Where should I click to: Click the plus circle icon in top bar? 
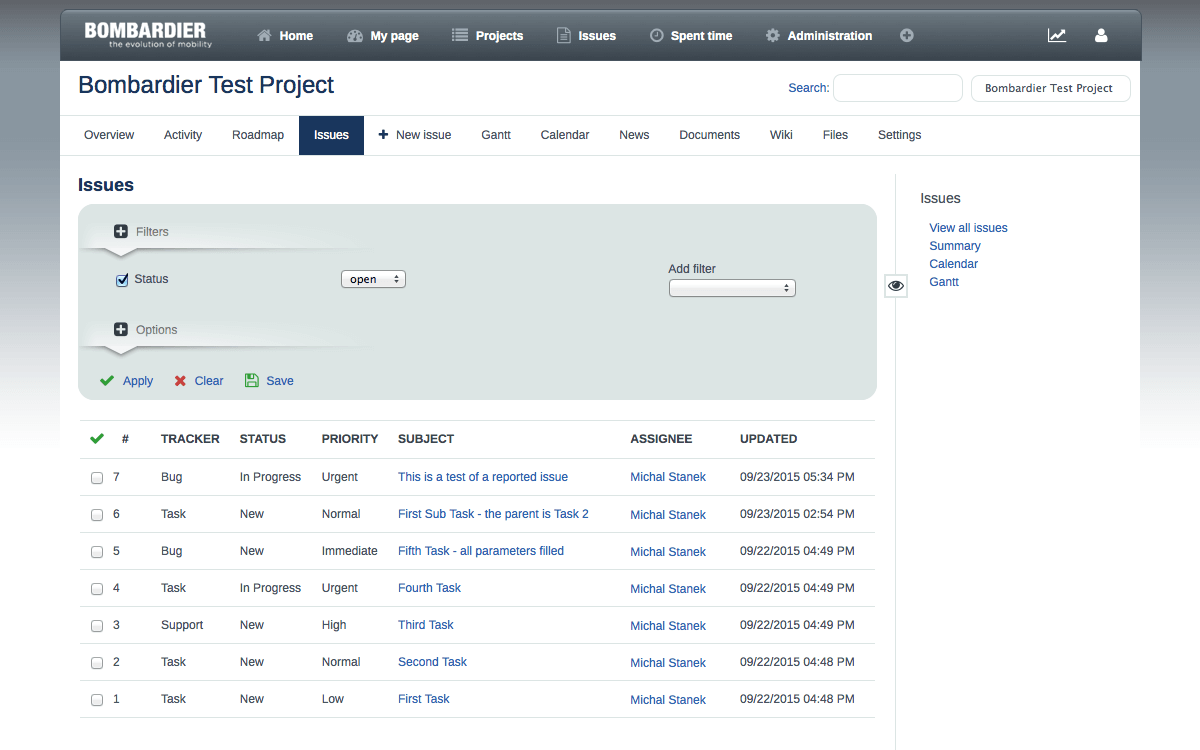[x=907, y=35]
